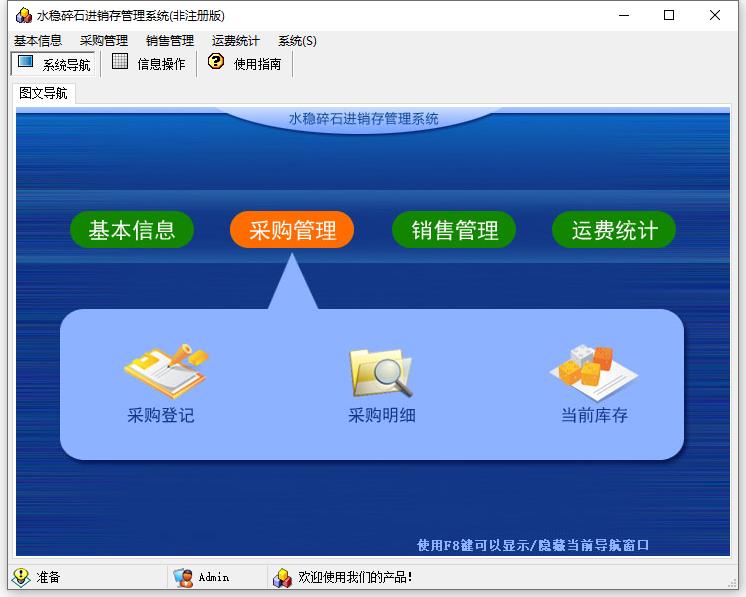
Task: Click the 采购登记 text label
Action: coord(161,415)
